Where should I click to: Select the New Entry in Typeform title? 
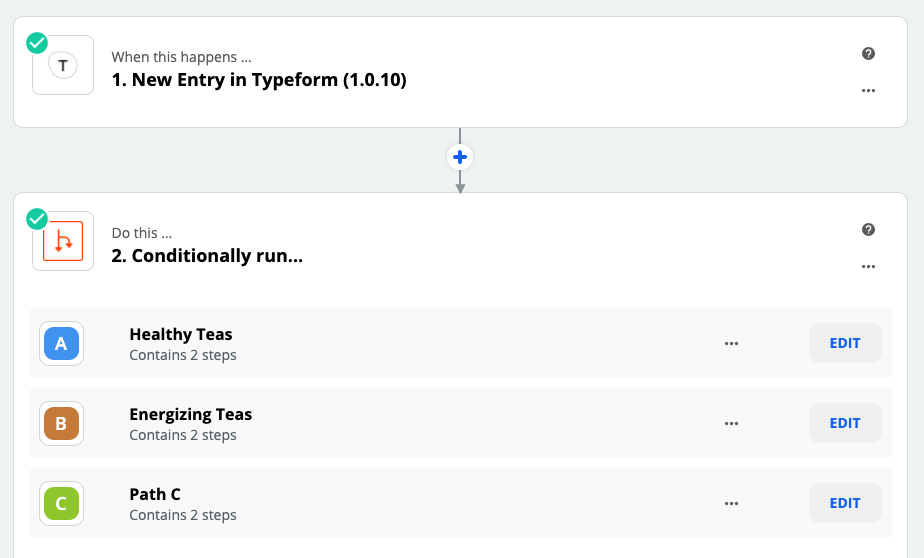click(259, 80)
